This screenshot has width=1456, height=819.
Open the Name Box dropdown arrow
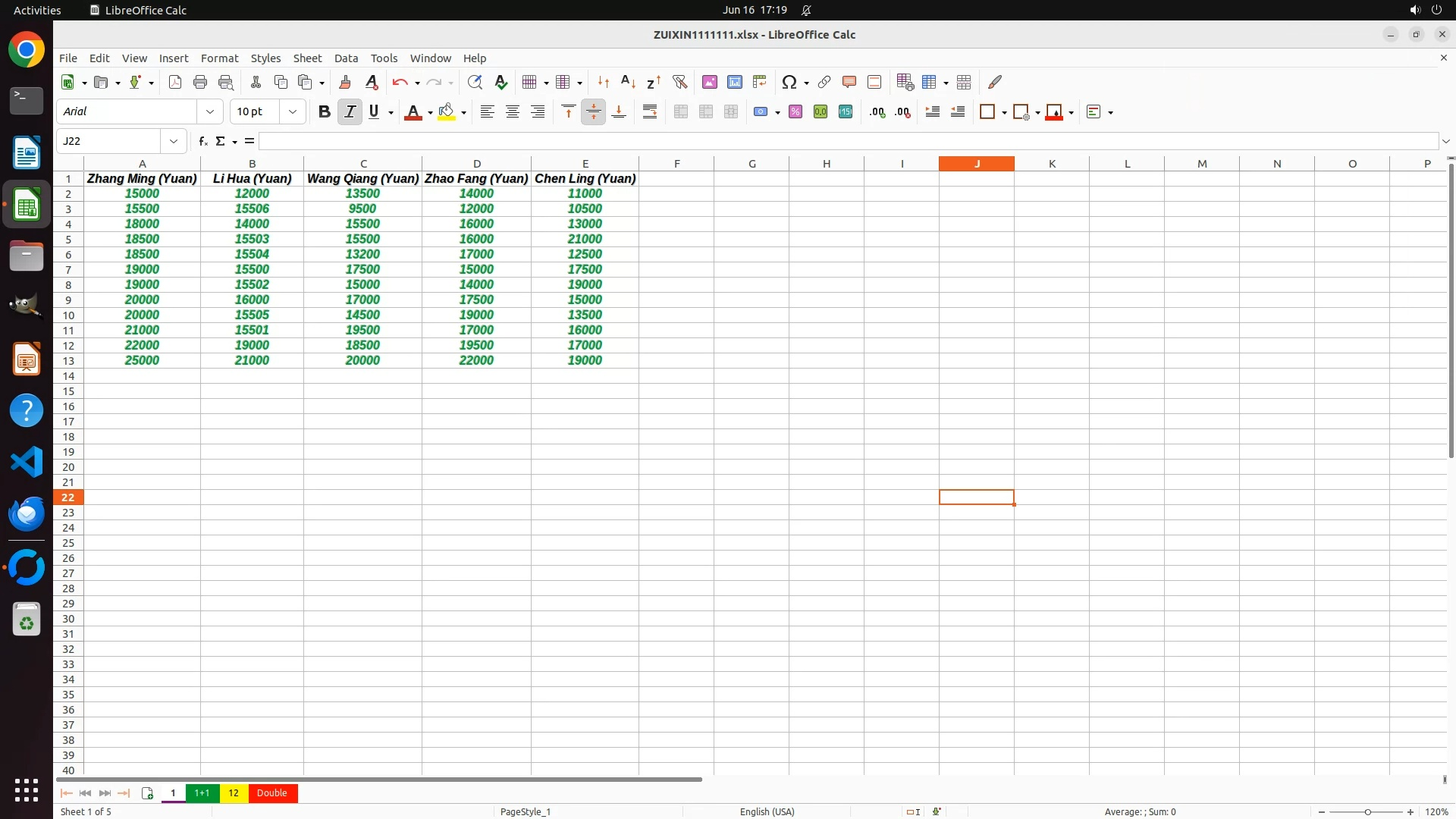pos(174,141)
